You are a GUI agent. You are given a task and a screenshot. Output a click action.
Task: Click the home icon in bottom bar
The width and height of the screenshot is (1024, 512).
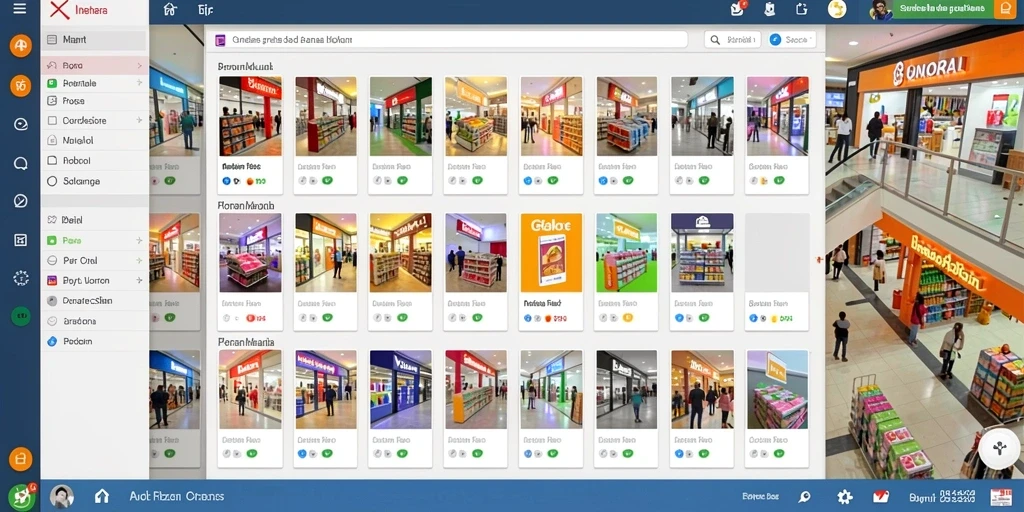pos(101,496)
